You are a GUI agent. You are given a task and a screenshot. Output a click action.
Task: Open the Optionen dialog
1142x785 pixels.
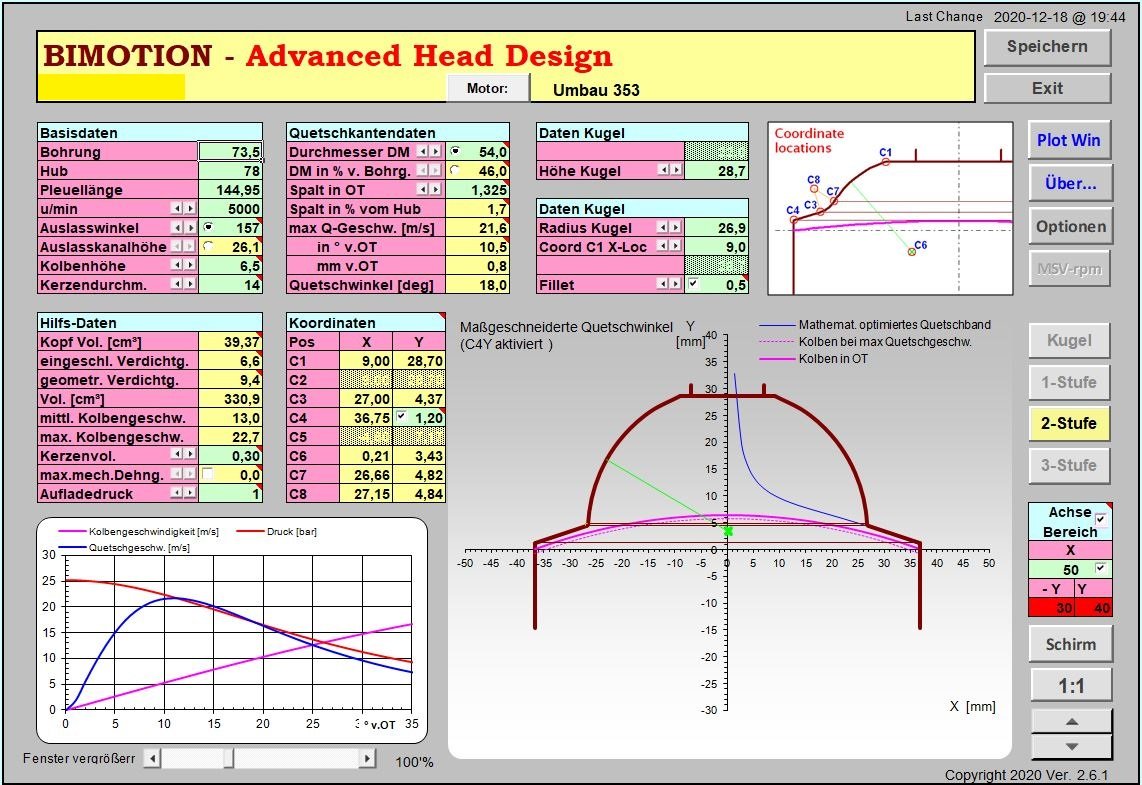1070,226
